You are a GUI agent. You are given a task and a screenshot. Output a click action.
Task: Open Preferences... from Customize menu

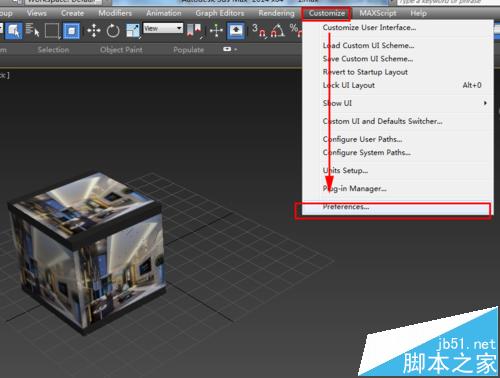coord(398,207)
